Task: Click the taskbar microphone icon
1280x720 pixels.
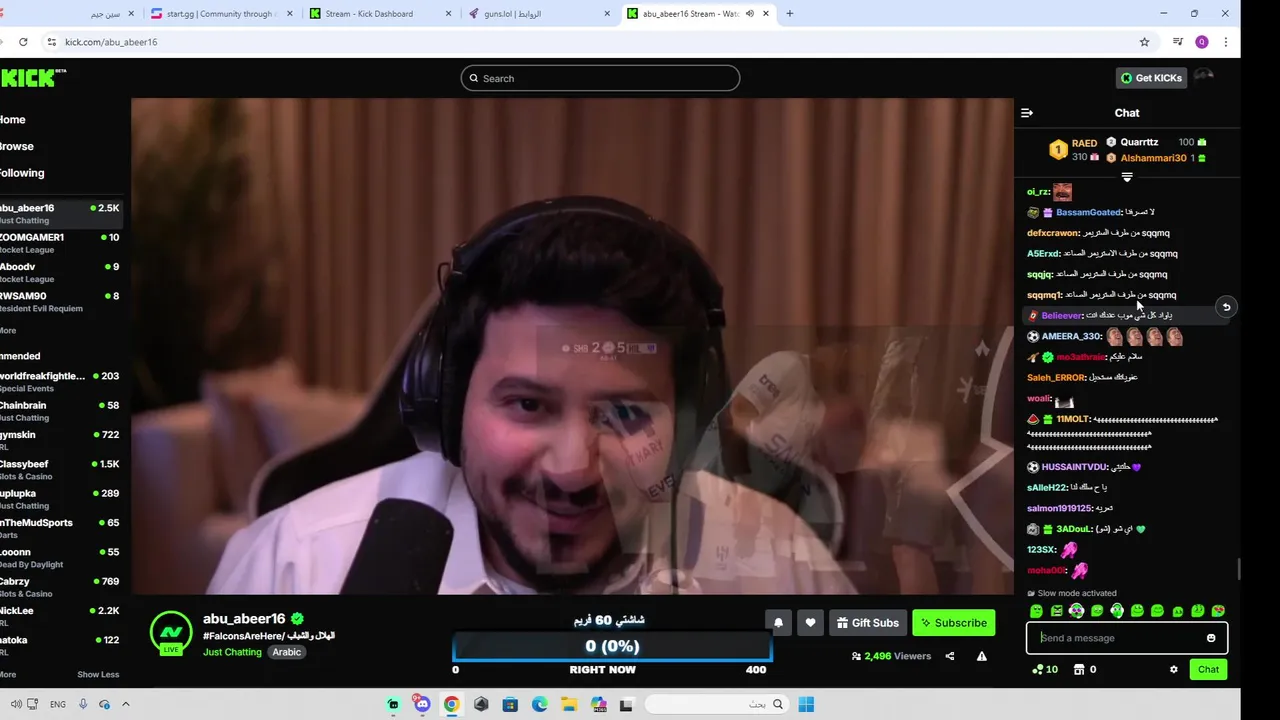Action: coord(83,704)
